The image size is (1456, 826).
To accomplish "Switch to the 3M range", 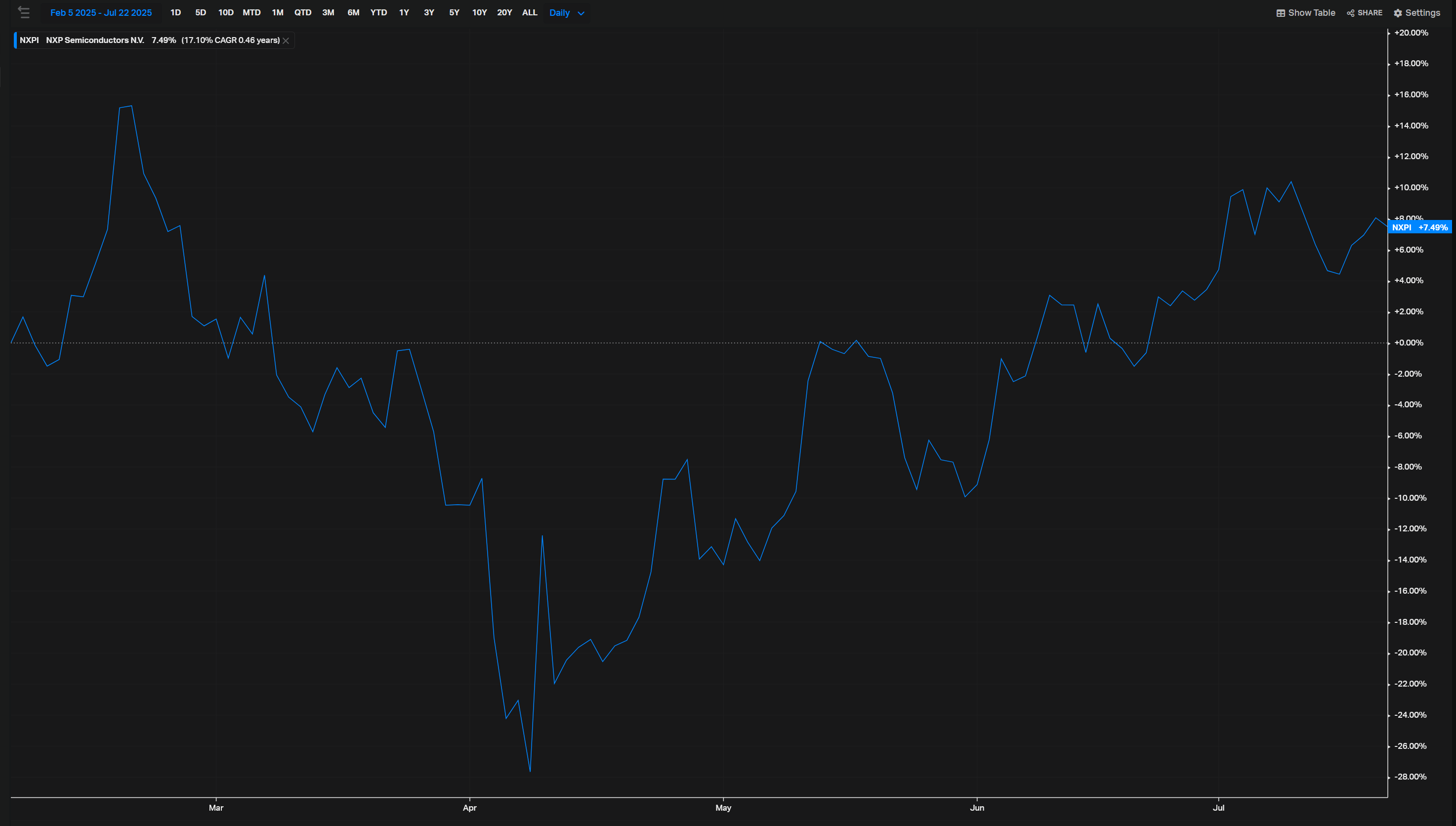I will [x=328, y=12].
